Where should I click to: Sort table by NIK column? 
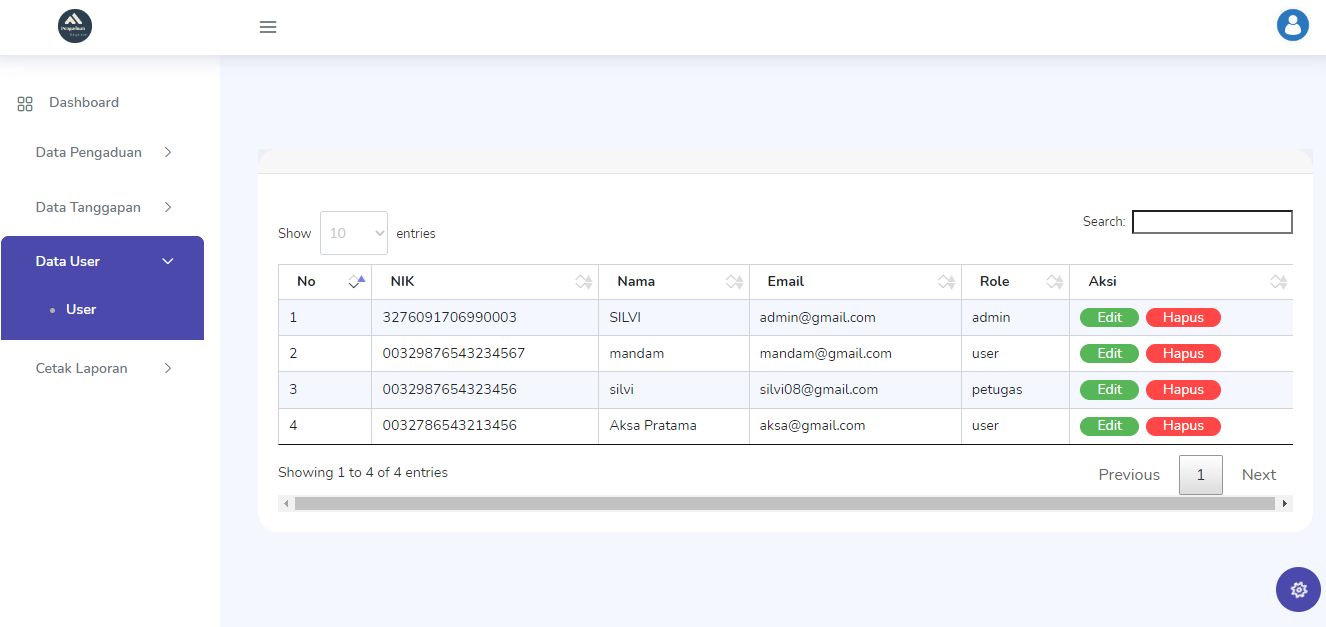pos(584,282)
